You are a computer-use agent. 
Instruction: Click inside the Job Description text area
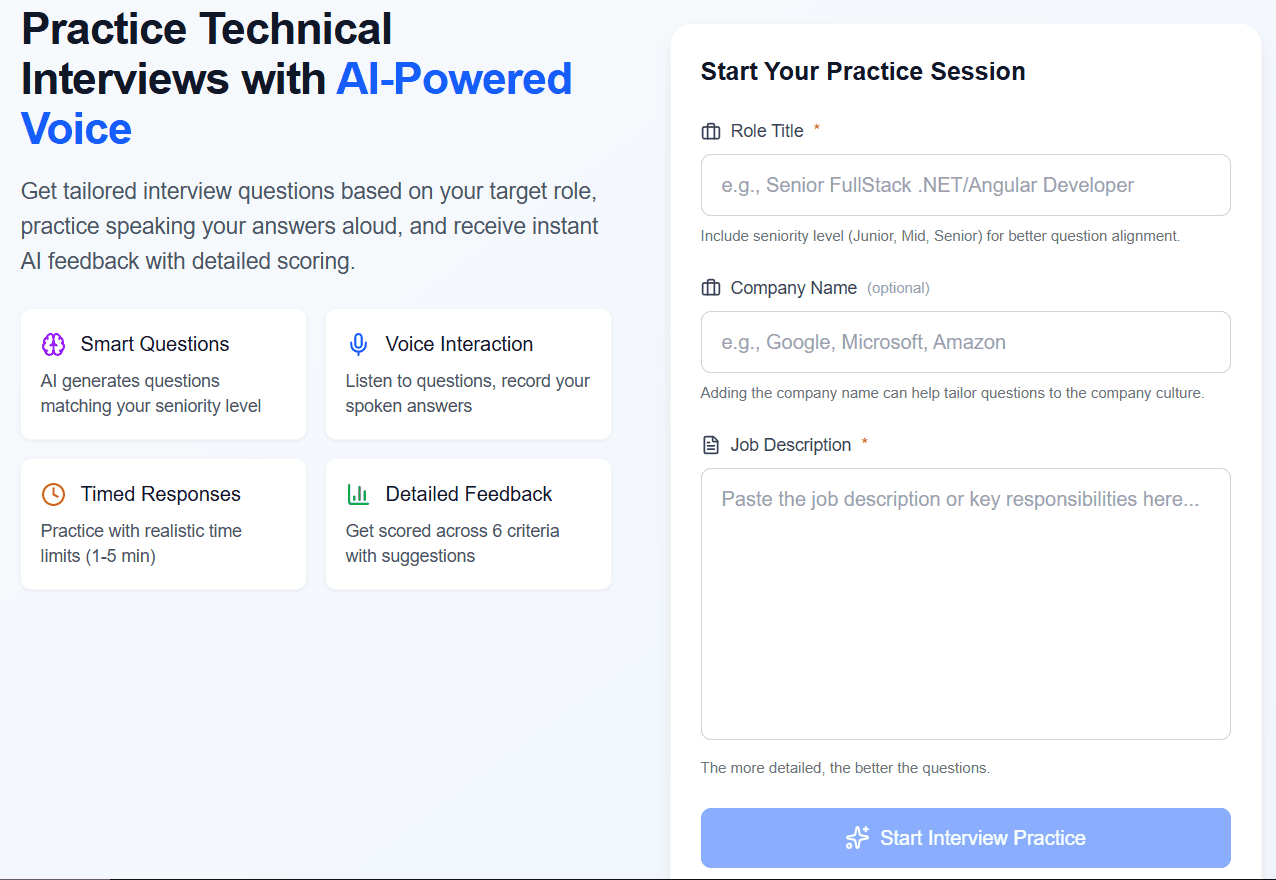[x=965, y=604]
